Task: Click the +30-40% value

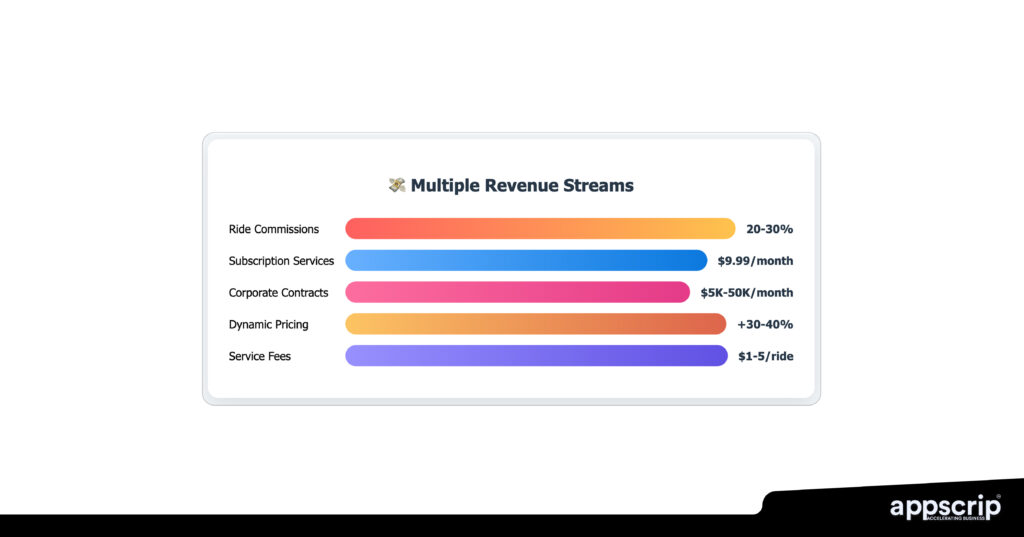Action: pos(765,324)
